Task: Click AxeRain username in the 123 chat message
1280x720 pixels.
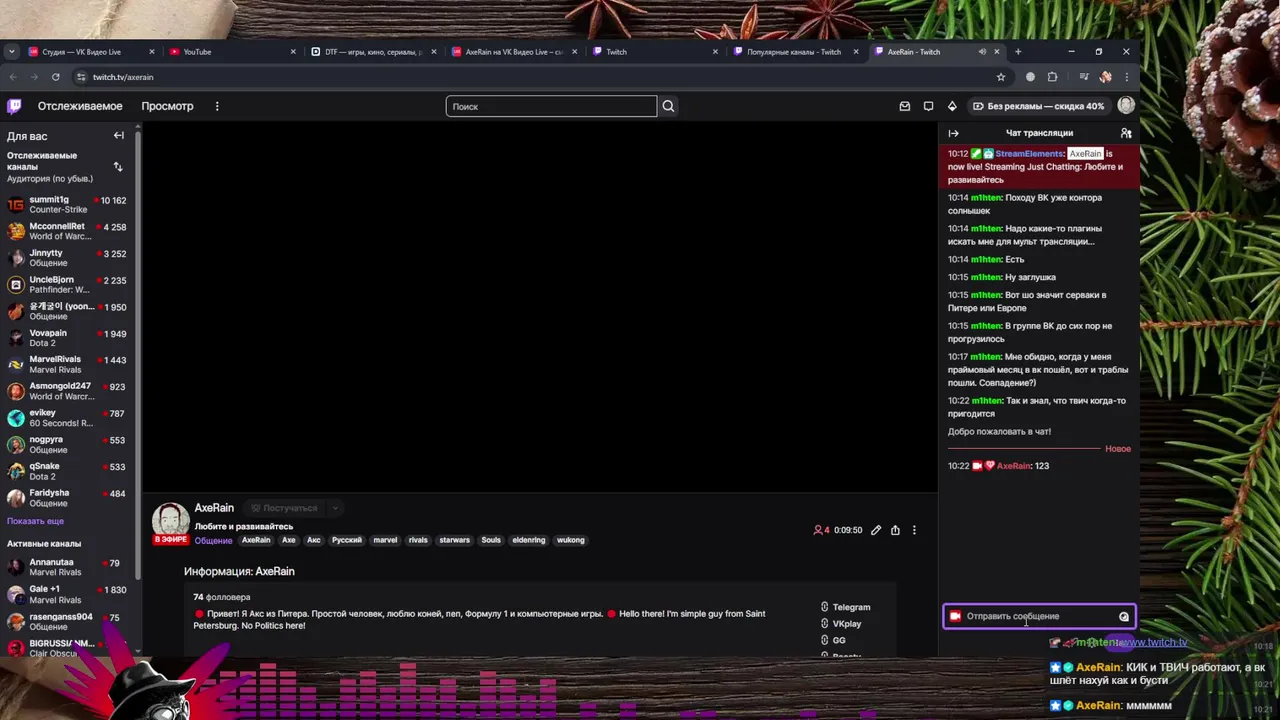Action: coord(1012,466)
